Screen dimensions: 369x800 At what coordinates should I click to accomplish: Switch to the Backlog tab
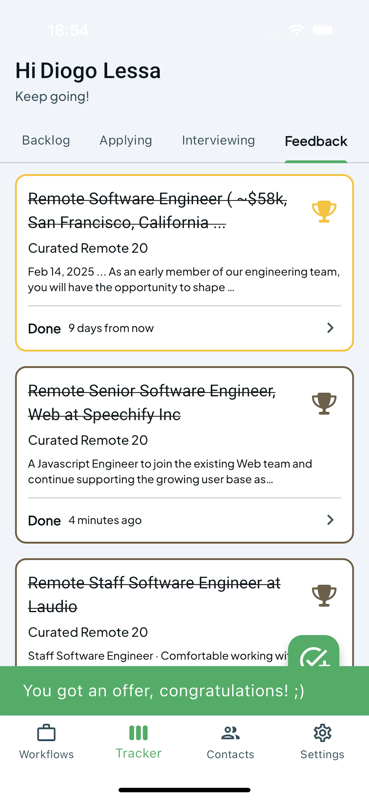[46, 140]
